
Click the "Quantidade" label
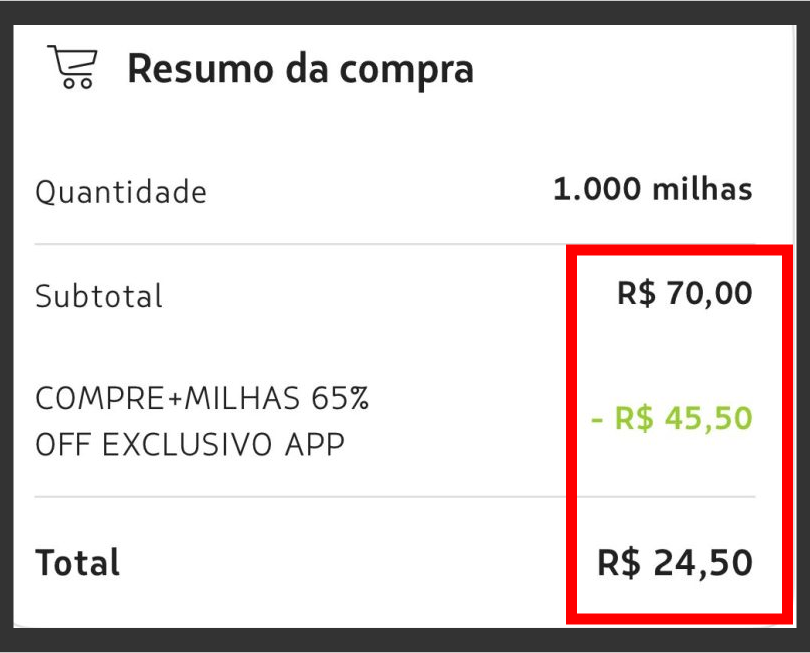pos(121,191)
